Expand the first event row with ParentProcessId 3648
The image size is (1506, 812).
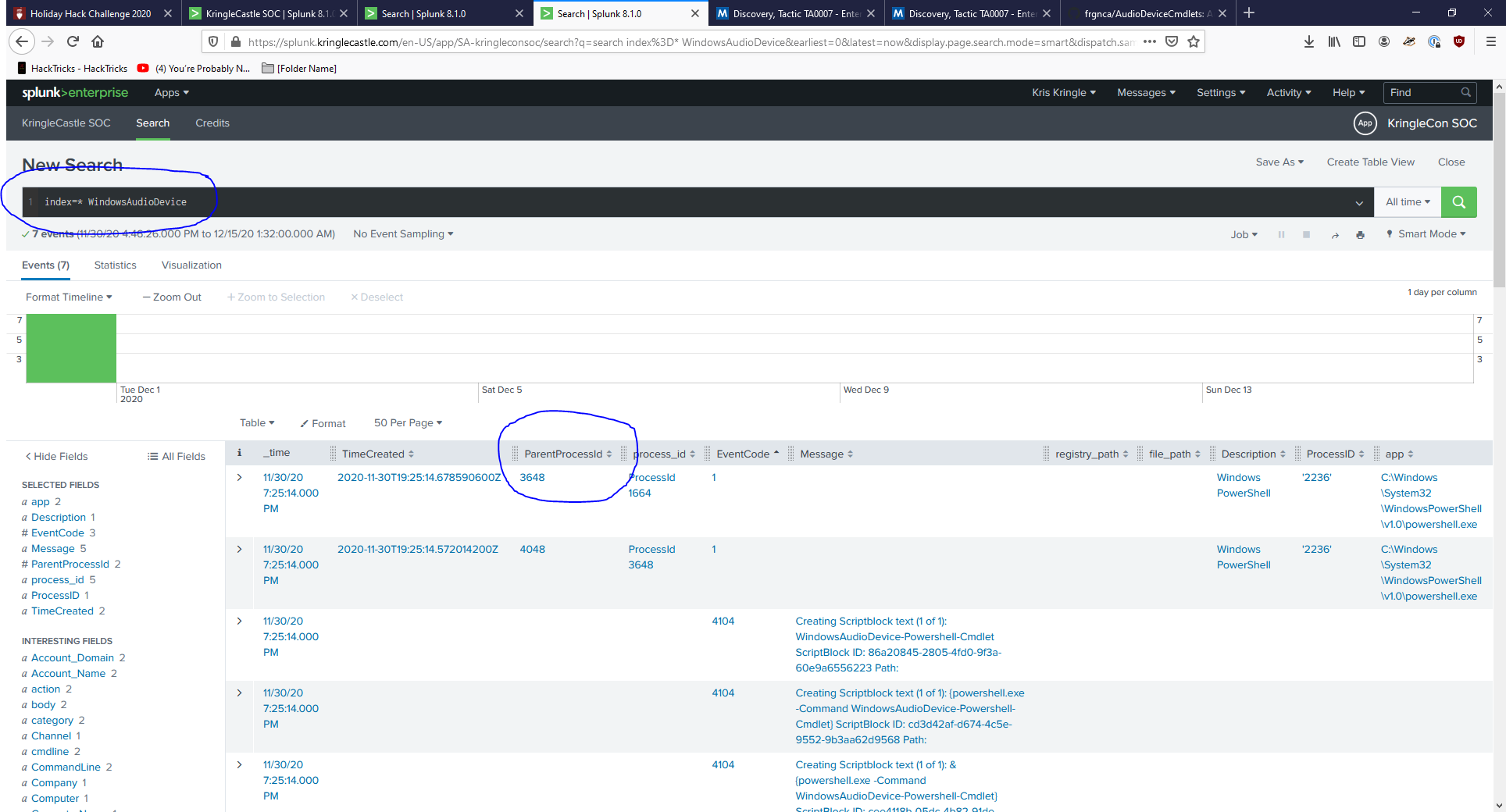pos(239,478)
